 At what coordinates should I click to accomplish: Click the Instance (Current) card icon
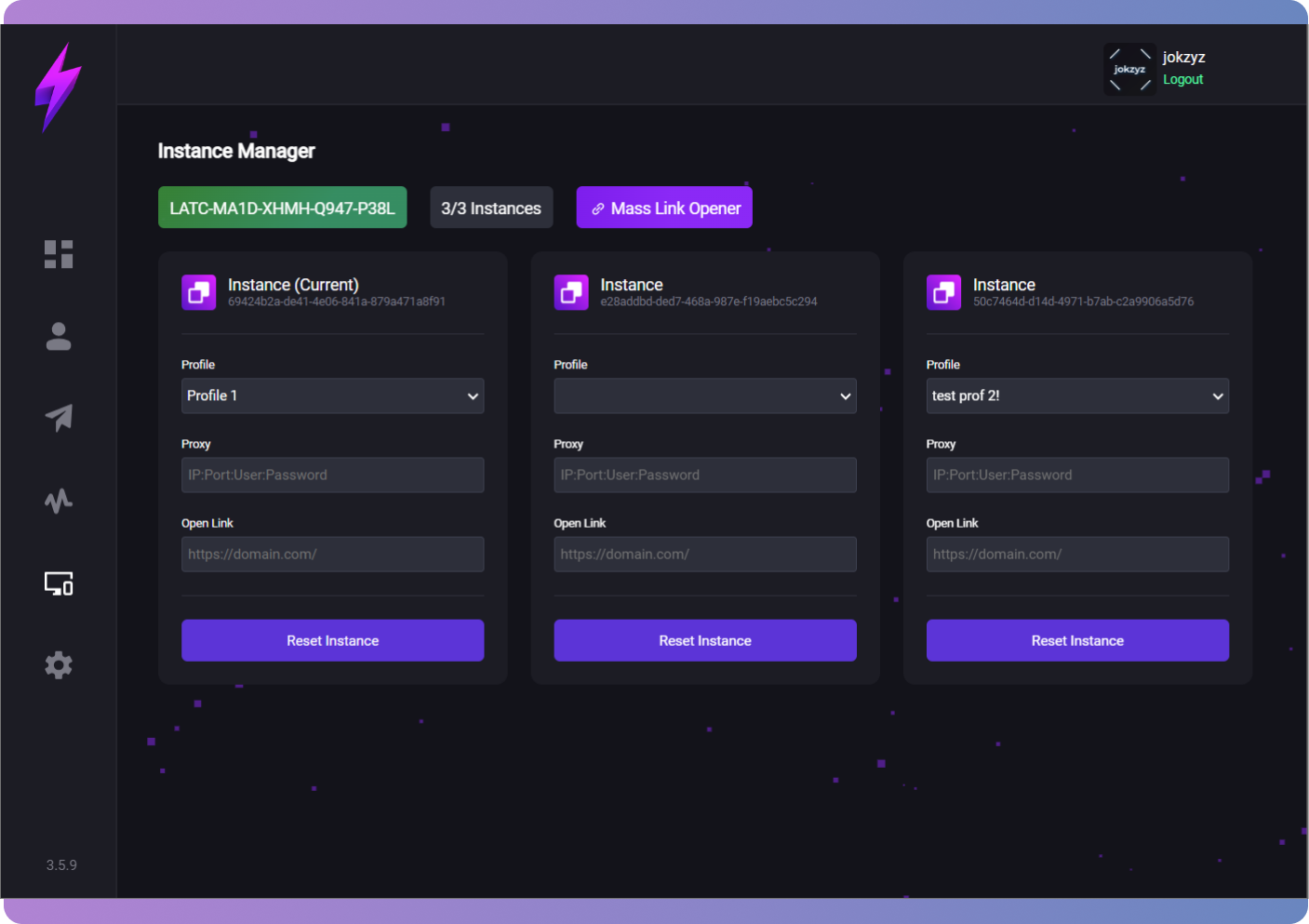coord(199,292)
